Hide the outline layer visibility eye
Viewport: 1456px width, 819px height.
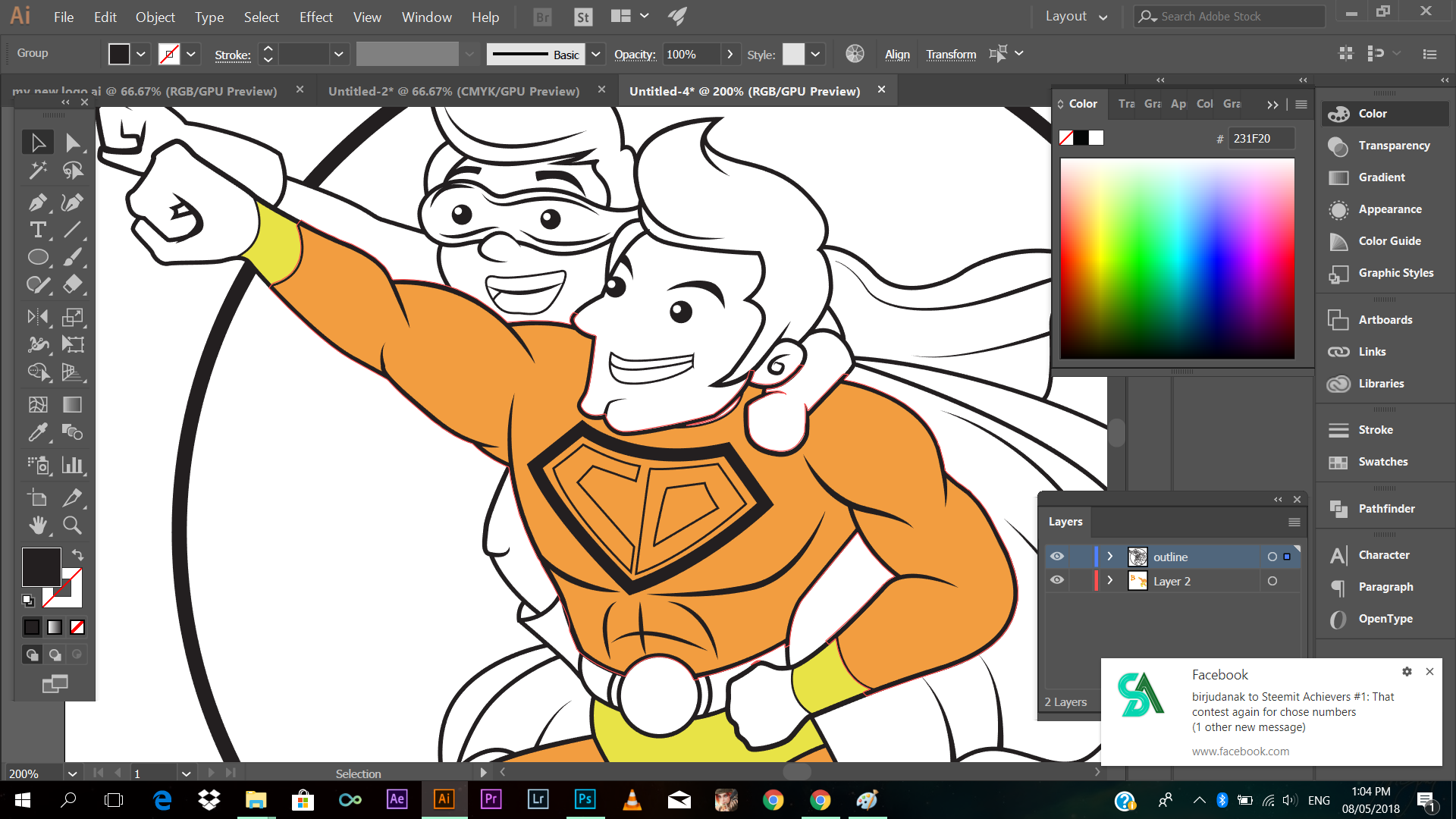pos(1057,557)
